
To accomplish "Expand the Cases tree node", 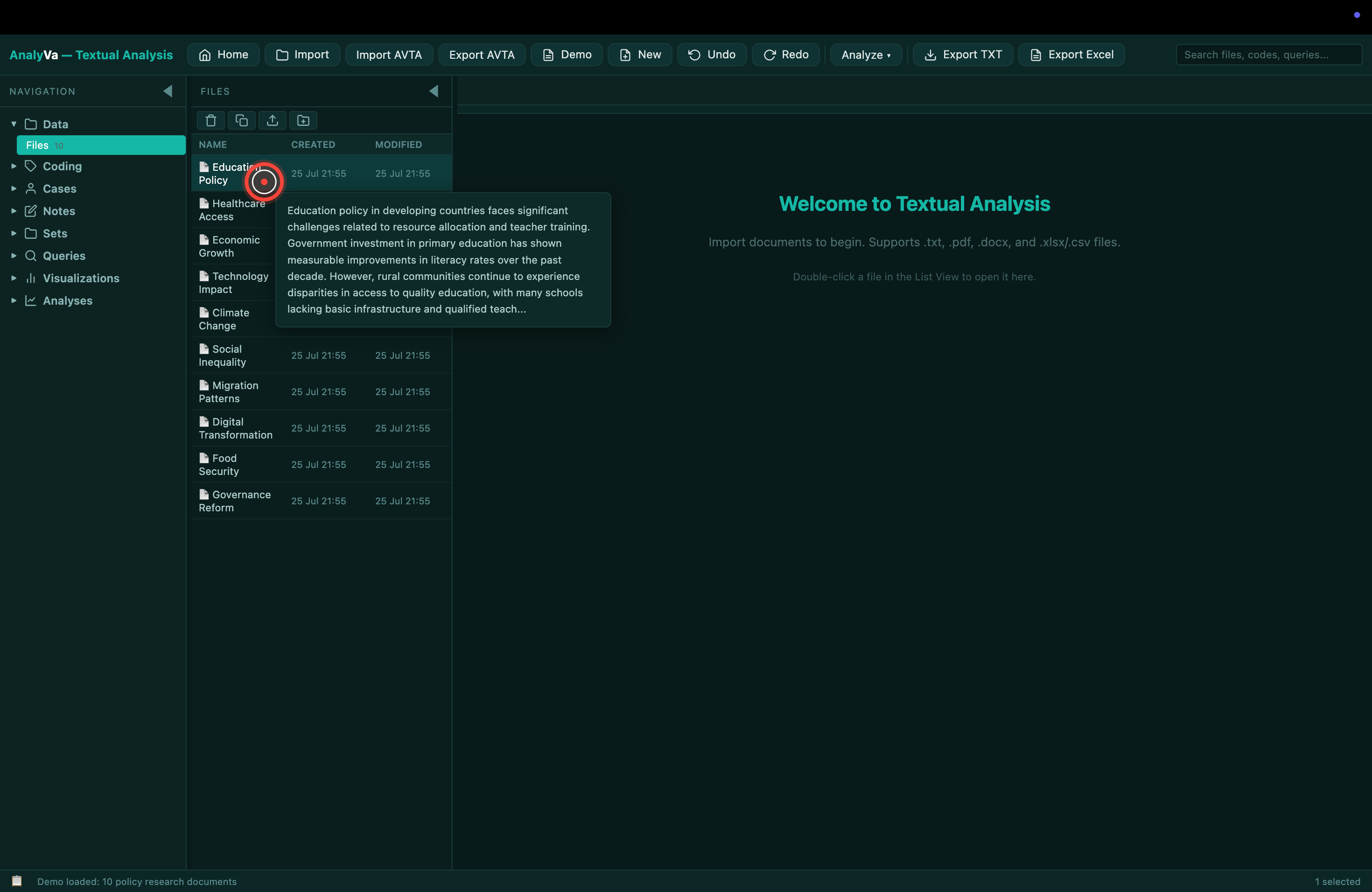I will [14, 188].
